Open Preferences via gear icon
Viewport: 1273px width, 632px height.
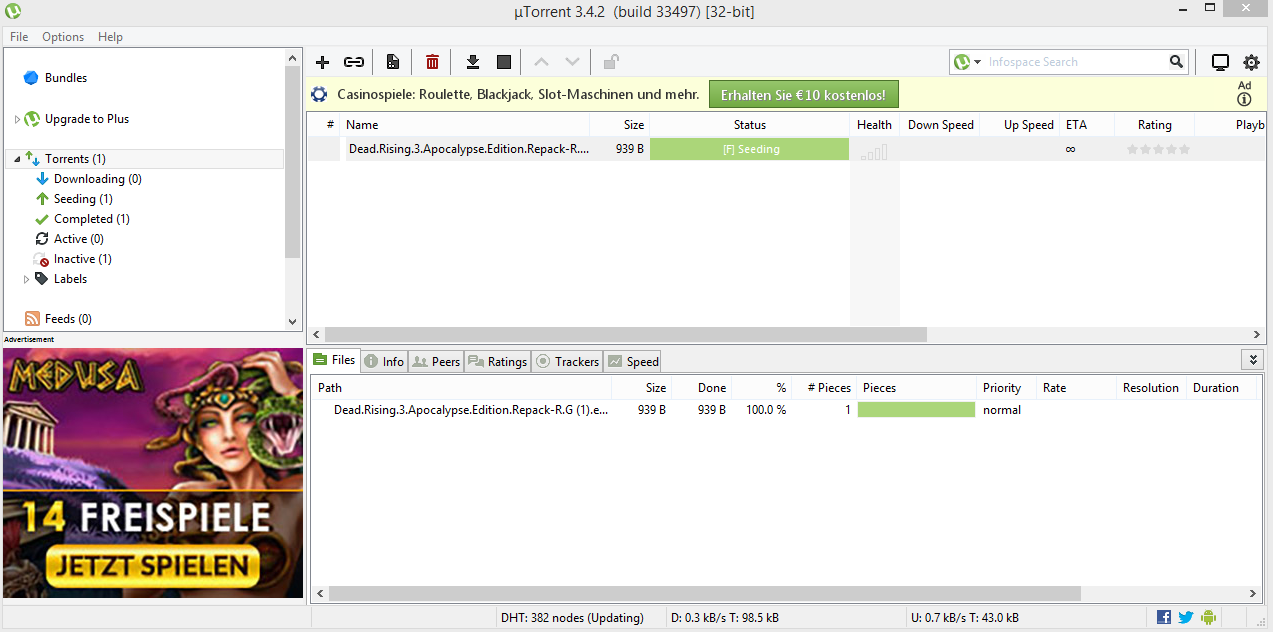1251,62
